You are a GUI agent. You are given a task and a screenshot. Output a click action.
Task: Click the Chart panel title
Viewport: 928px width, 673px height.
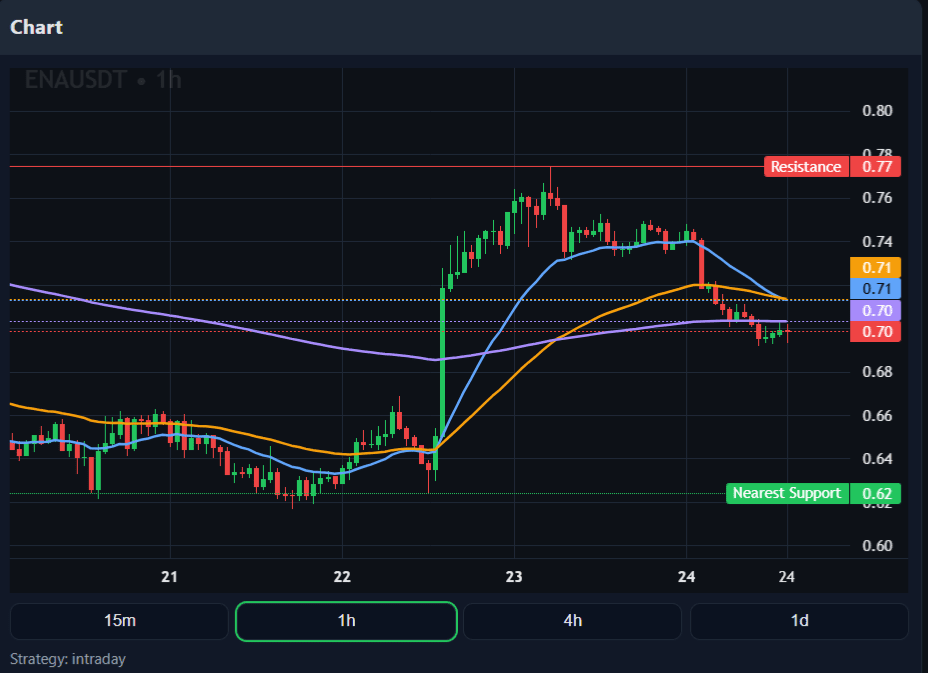[37, 27]
